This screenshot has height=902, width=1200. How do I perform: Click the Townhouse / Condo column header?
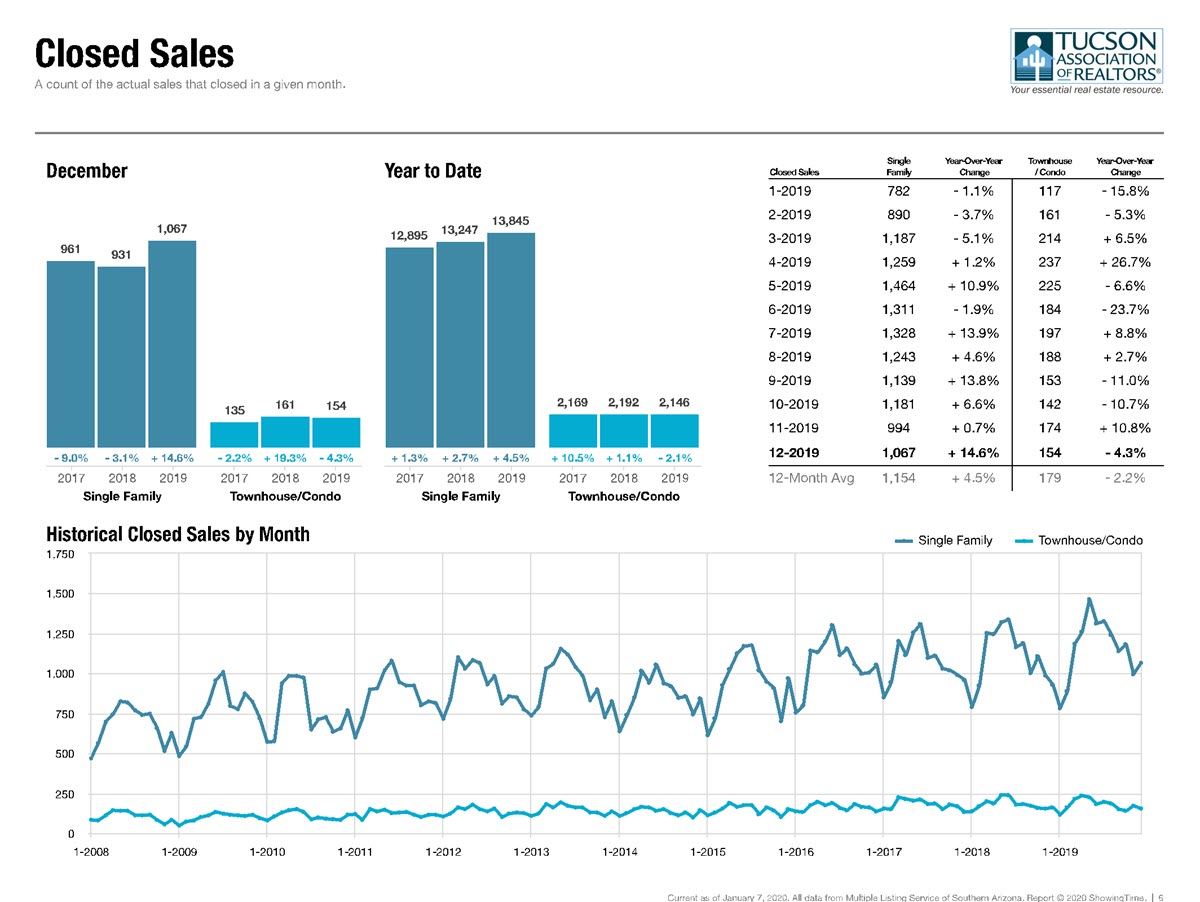1052,166
